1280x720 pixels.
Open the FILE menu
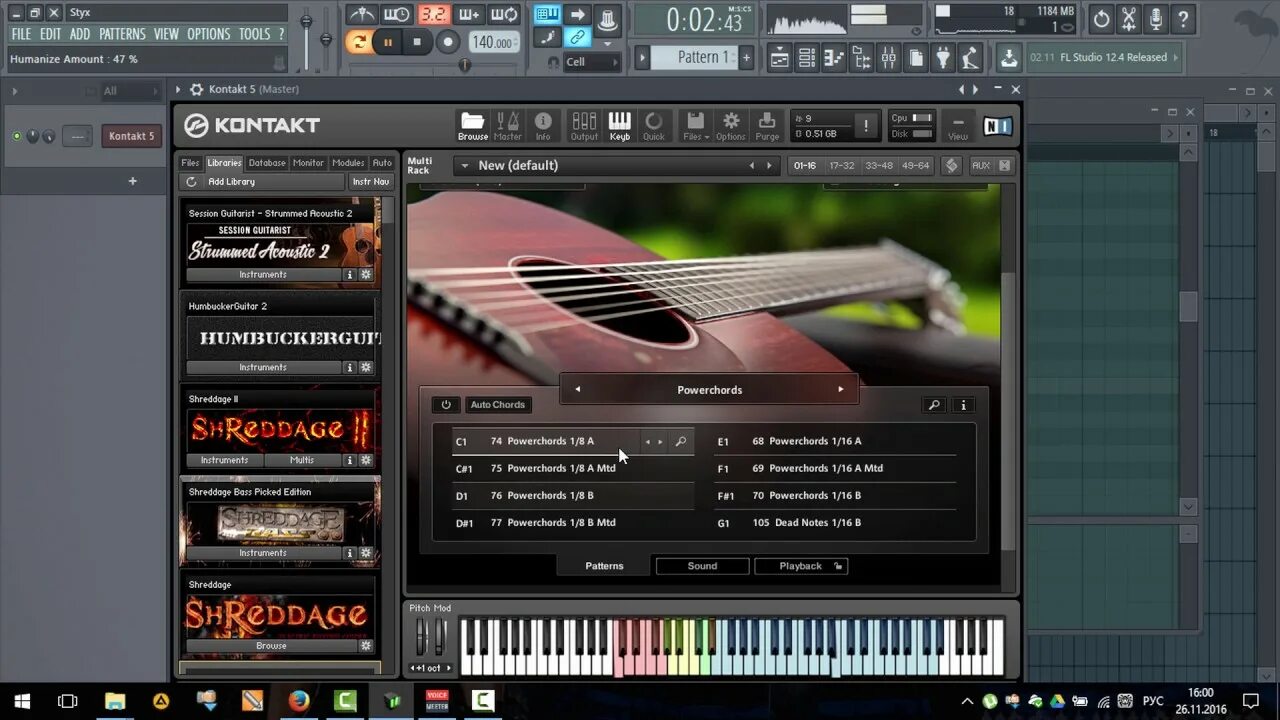21,34
